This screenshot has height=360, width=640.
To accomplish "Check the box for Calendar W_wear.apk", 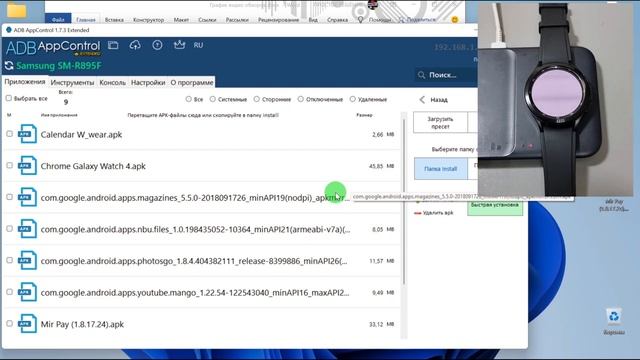I will coord(9,134).
